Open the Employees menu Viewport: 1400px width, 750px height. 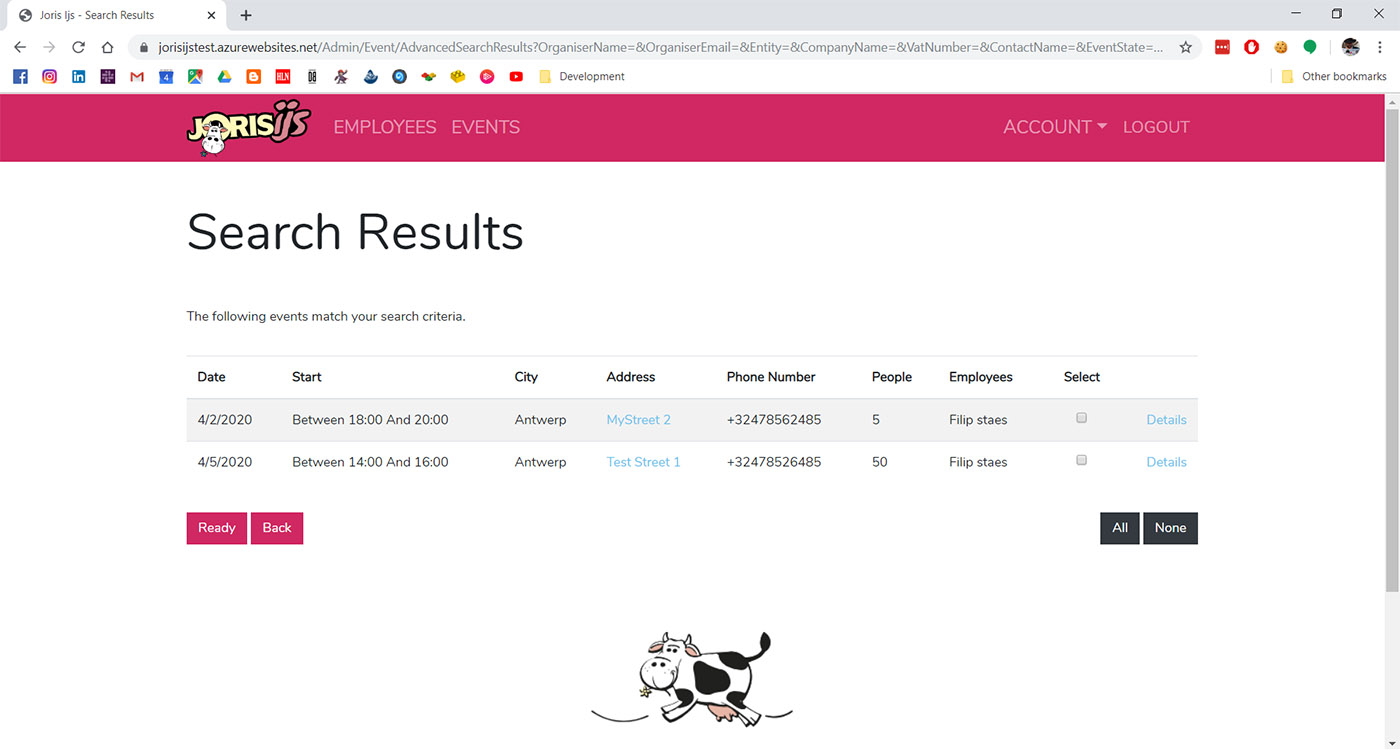coord(385,127)
